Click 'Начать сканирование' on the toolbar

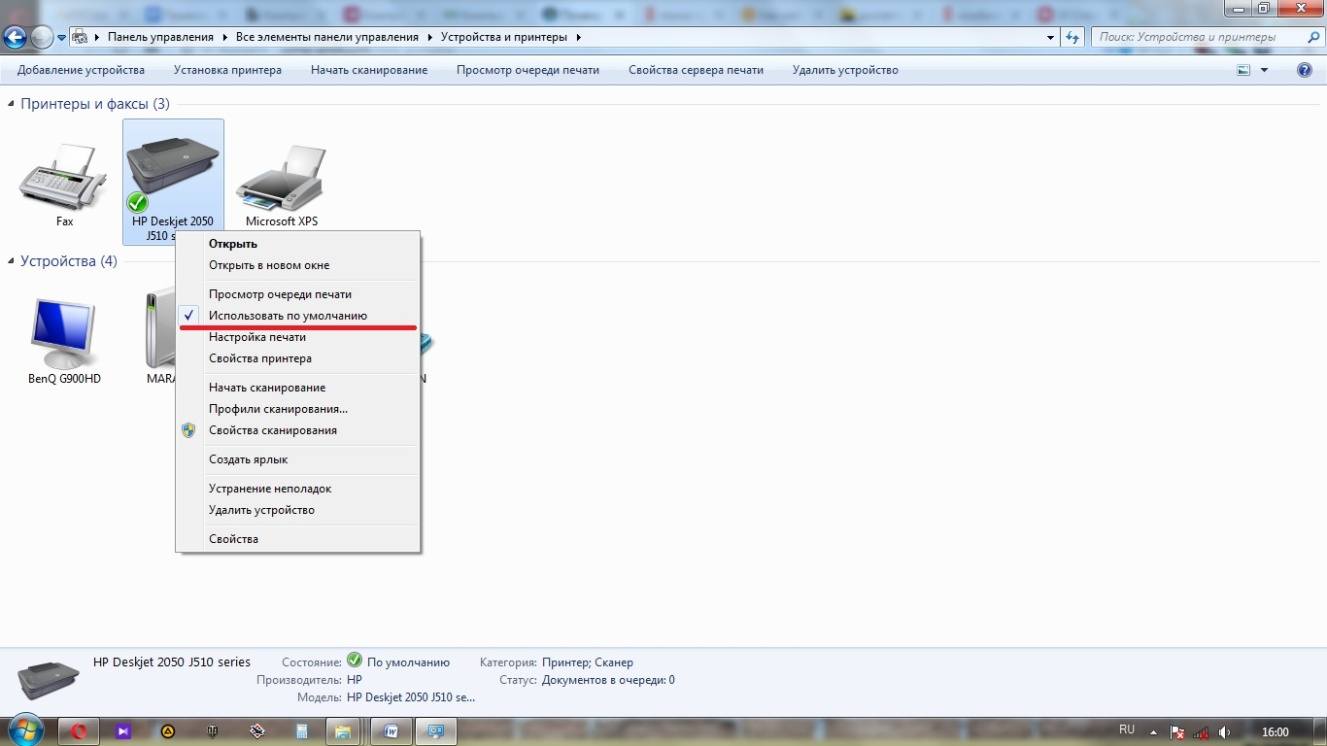tap(369, 70)
